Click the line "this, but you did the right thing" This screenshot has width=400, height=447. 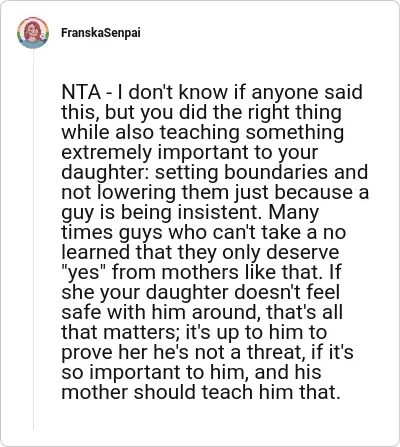[x=201, y=112]
